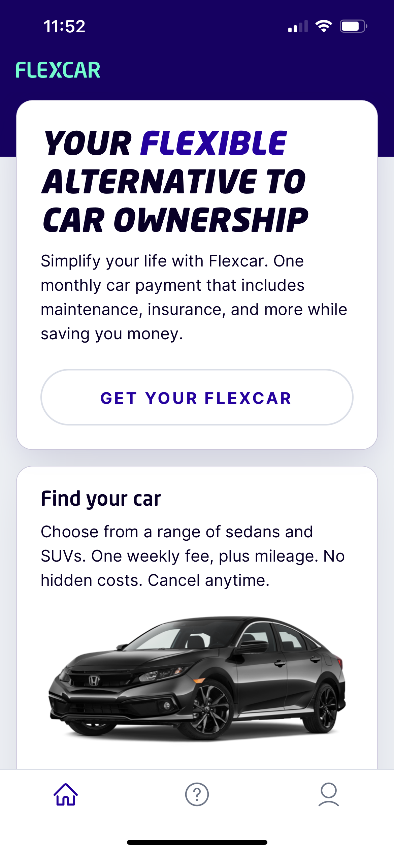Open the Help question mark icon
This screenshot has width=394, height=853.
coord(197,795)
